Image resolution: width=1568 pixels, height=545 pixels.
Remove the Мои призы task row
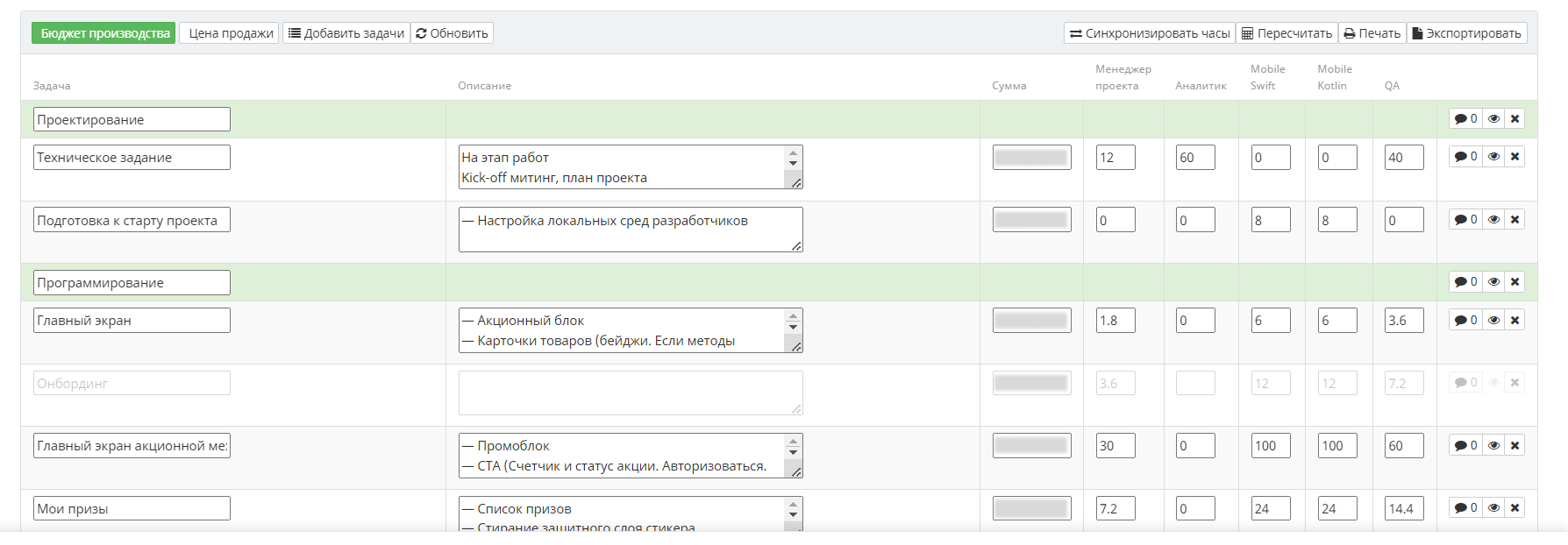(1515, 508)
